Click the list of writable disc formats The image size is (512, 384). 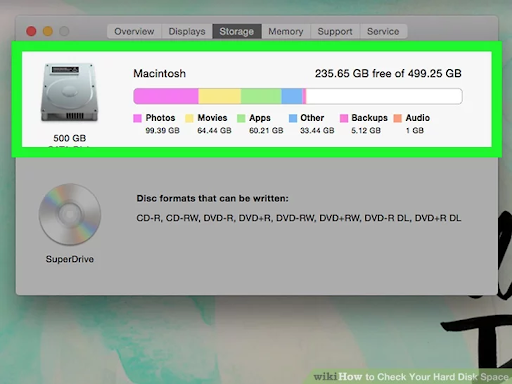pyautogui.click(x=299, y=218)
